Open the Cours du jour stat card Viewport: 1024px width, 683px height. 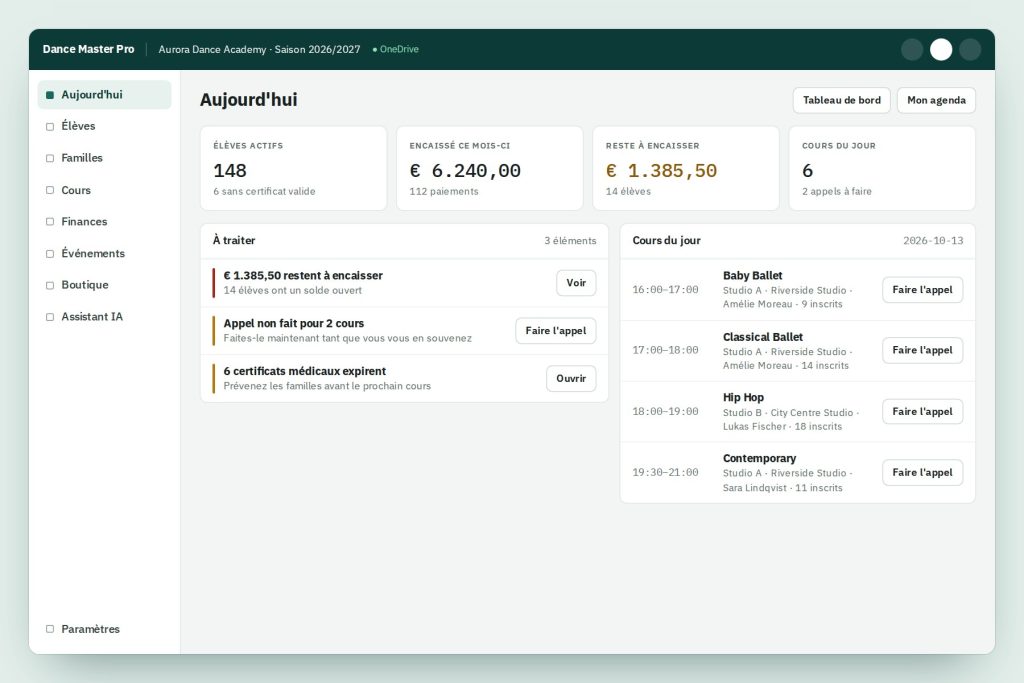point(882,168)
